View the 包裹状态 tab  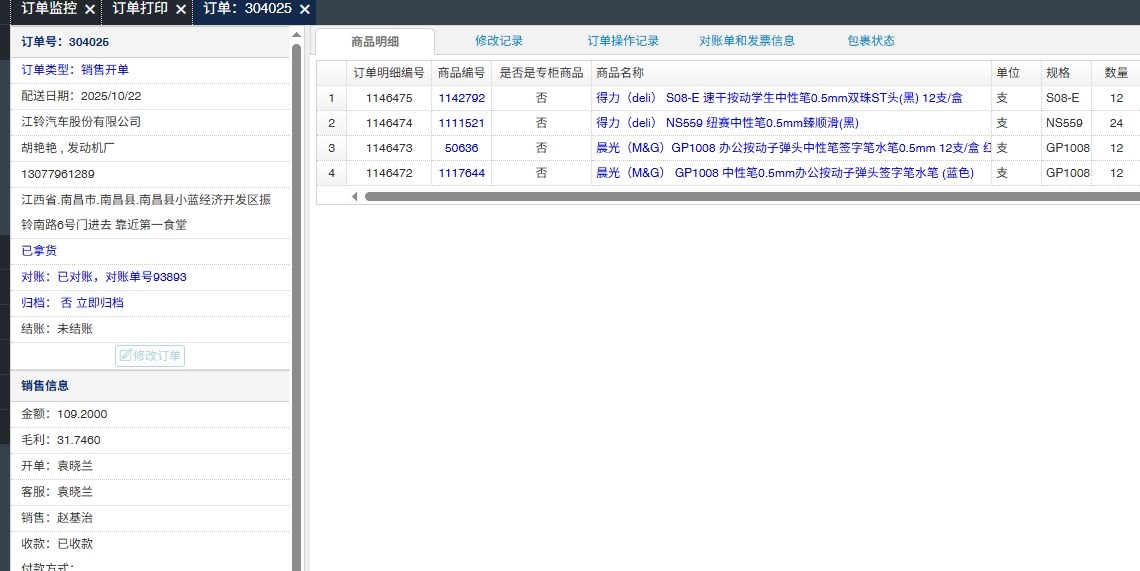point(871,41)
